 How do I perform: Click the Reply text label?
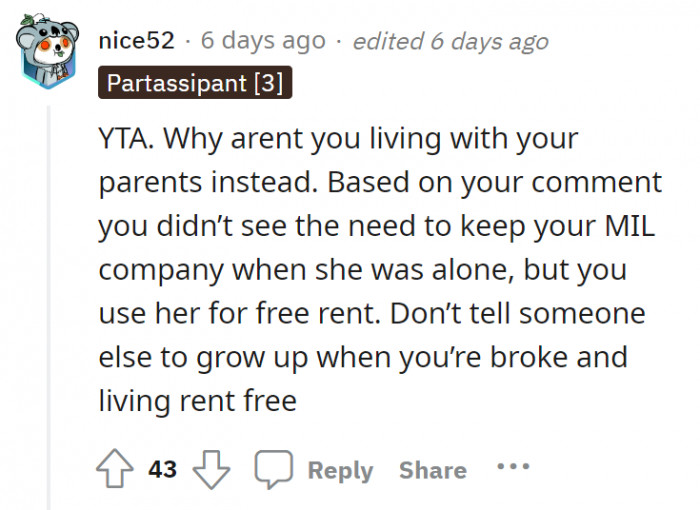click(340, 470)
